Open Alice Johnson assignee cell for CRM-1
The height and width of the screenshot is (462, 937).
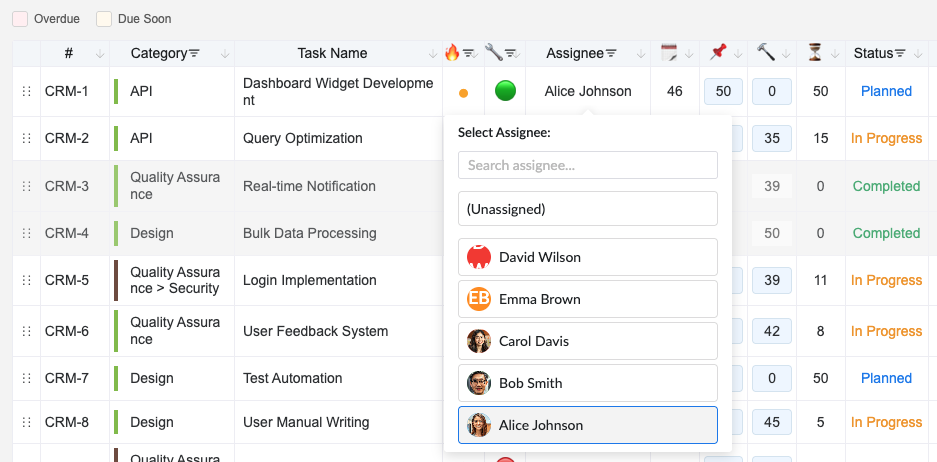pyautogui.click(x=588, y=91)
